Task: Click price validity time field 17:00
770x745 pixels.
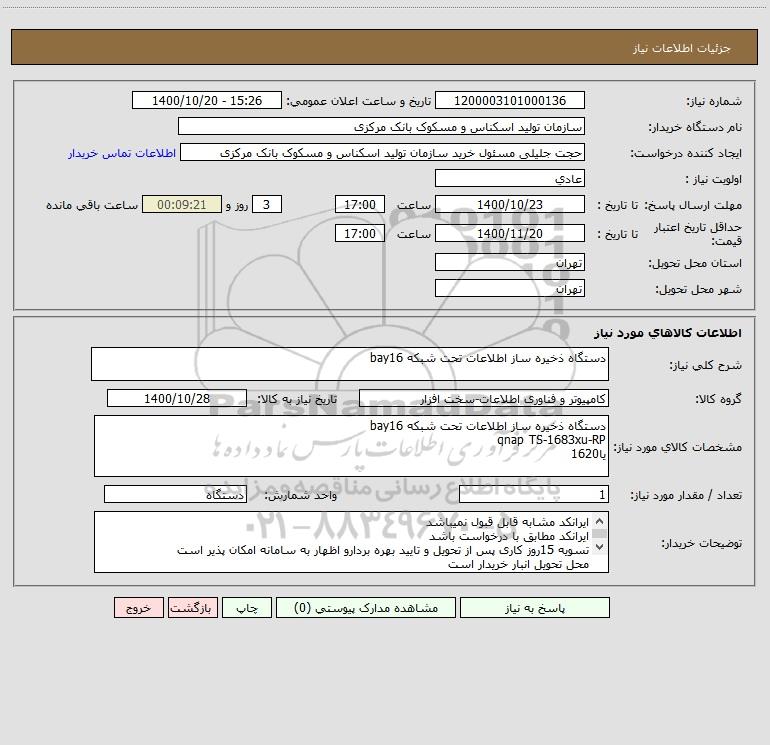Action: (359, 233)
